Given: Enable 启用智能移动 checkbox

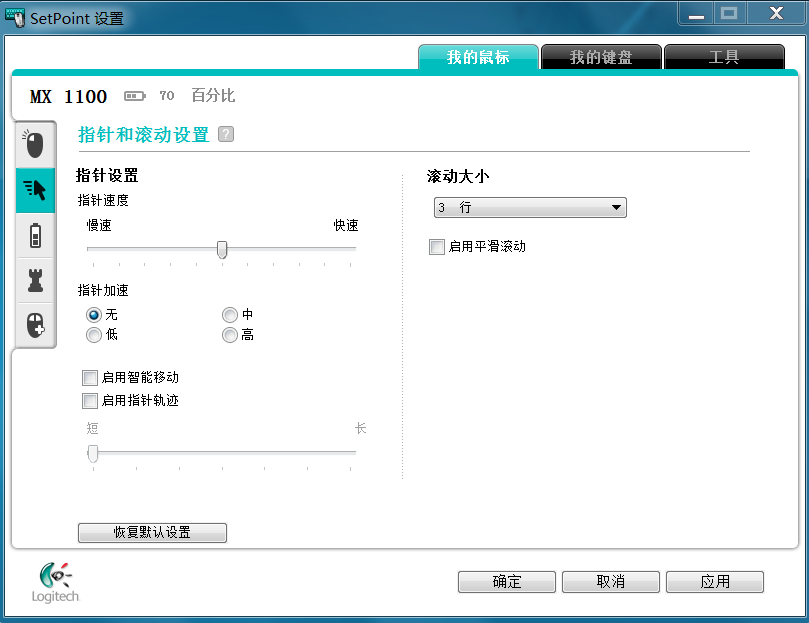Looking at the screenshot, I should (90, 378).
